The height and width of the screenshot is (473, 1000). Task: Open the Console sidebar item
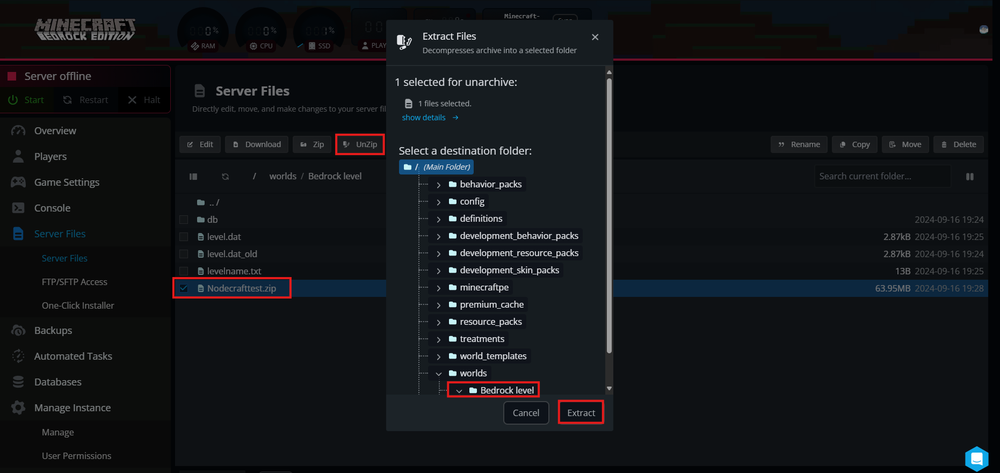[x=52, y=208]
